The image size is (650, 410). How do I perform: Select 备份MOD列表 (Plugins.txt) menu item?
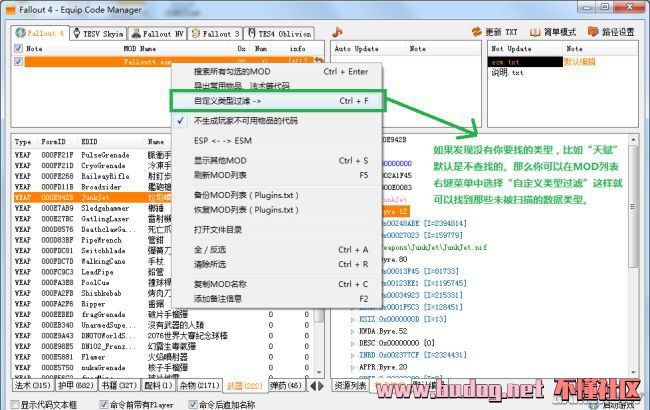276,195
